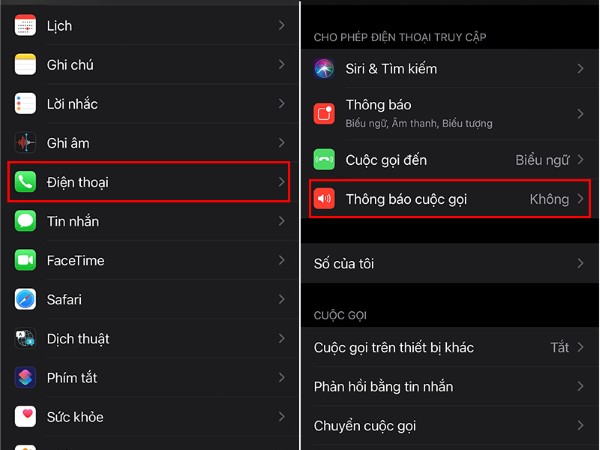Tap the Safari compass icon
Viewport: 600px width, 450px height.
click(25, 299)
